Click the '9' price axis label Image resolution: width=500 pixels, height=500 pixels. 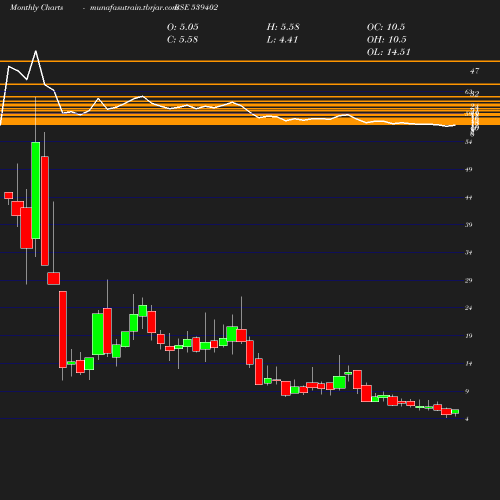[x=467, y=391]
